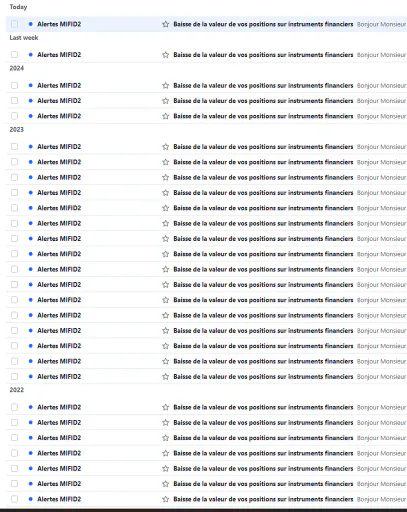Open the first 2024 email's subject
The image size is (407, 512).
(x=263, y=85)
